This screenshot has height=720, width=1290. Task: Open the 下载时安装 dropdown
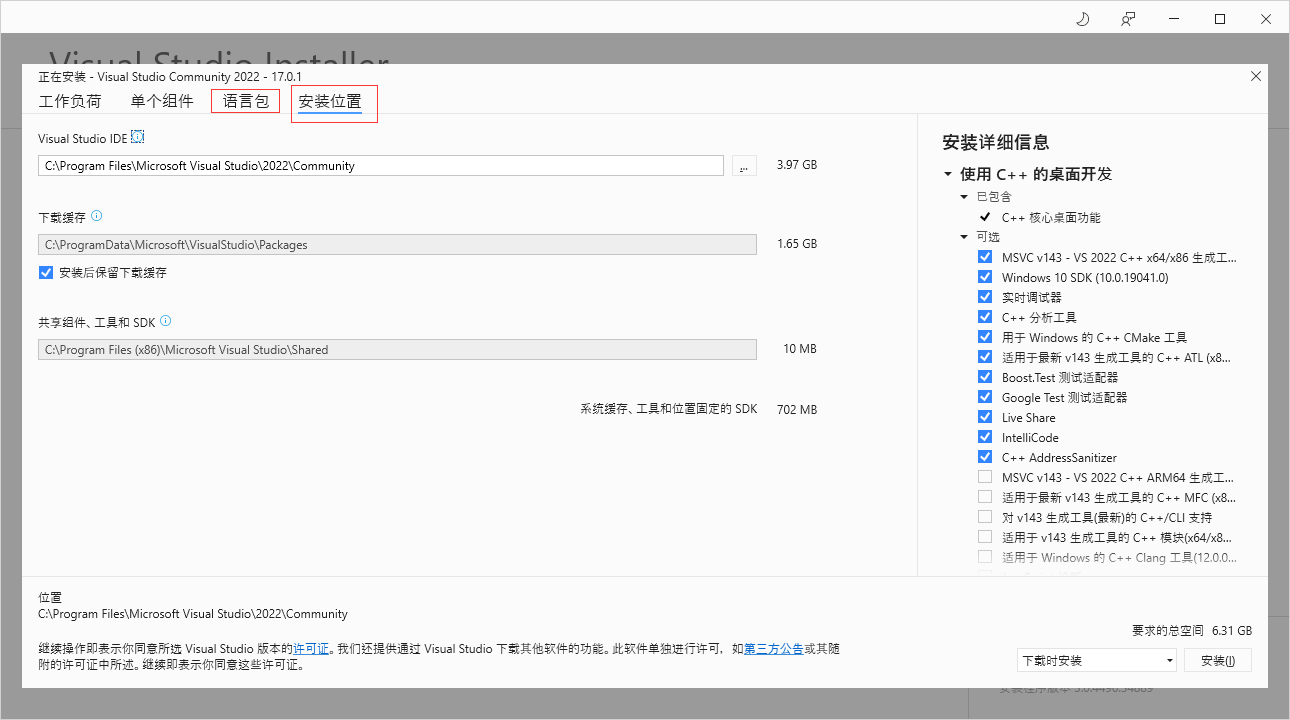point(1096,660)
